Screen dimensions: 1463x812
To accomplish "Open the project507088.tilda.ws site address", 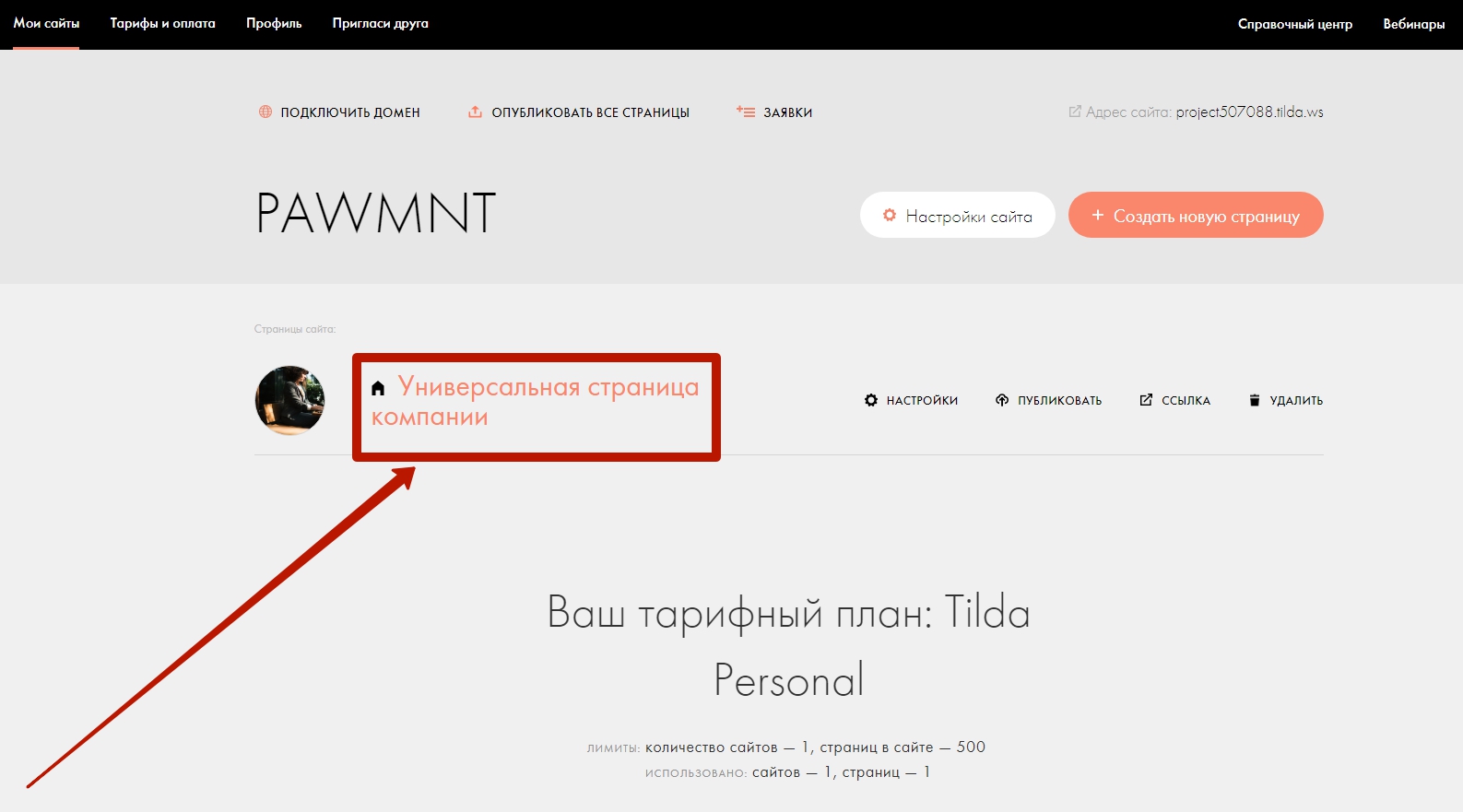I will (1249, 112).
